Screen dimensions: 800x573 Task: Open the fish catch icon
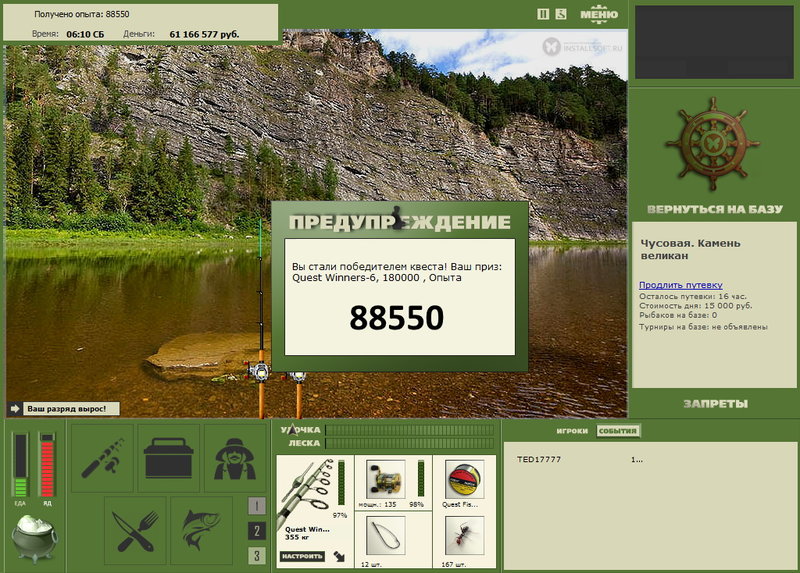click(x=202, y=531)
